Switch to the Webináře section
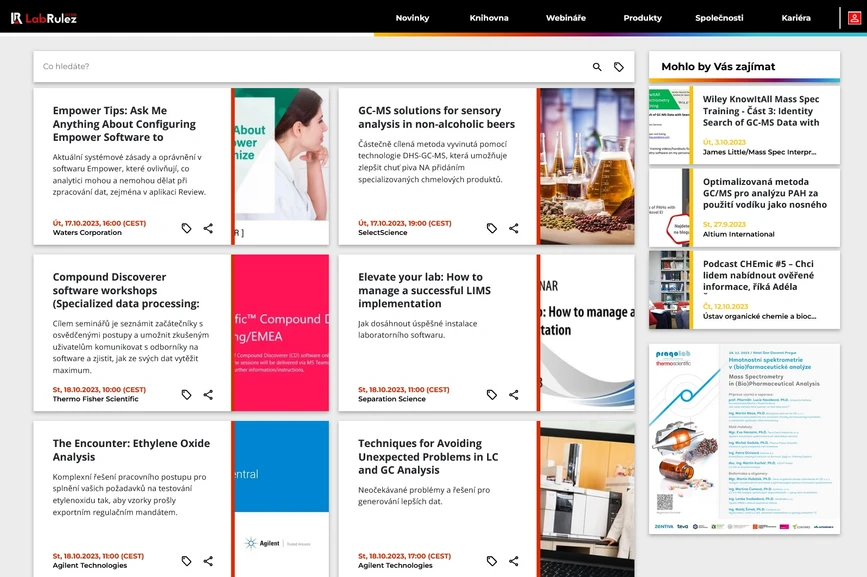 point(566,17)
